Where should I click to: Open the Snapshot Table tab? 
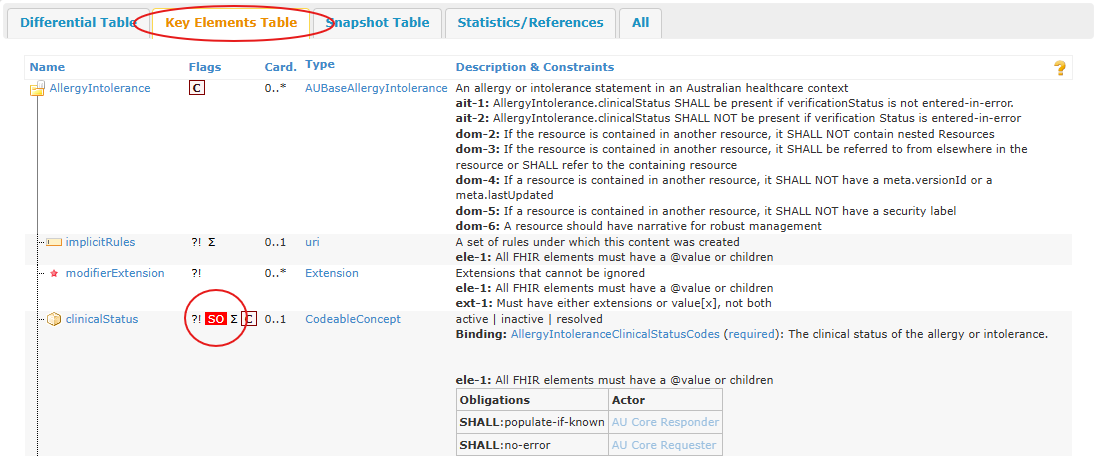coord(377,22)
